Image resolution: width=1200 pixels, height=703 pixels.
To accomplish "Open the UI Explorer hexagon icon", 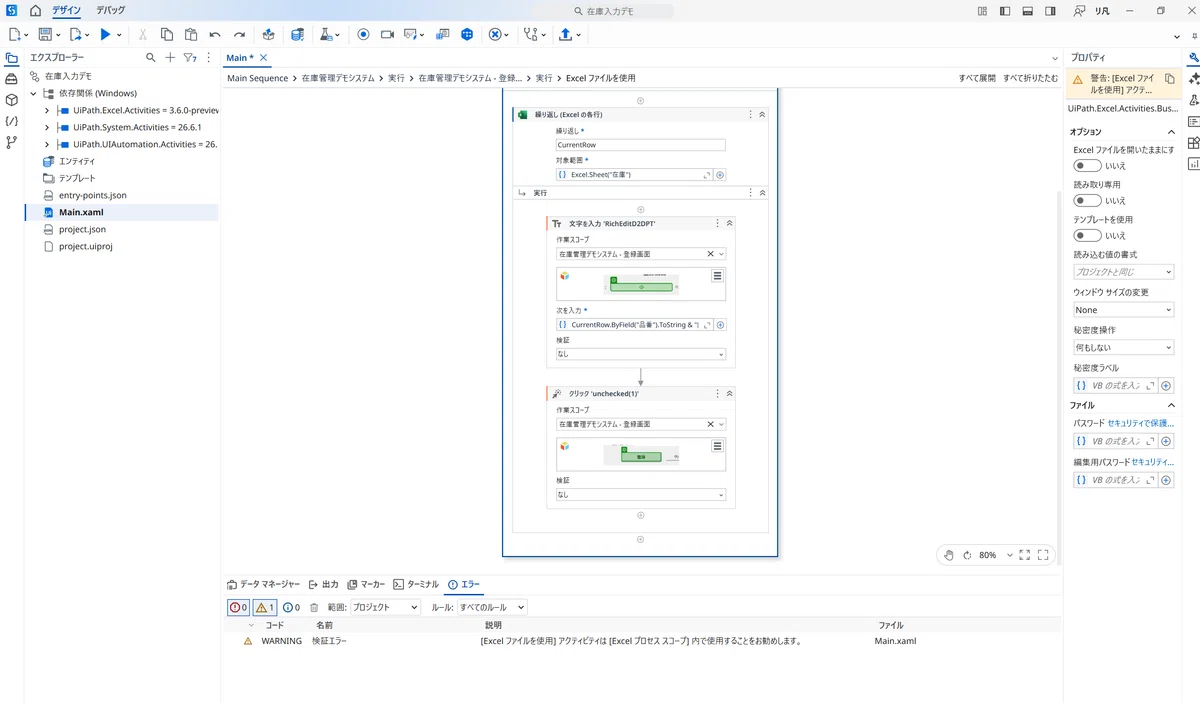I will [x=467, y=34].
